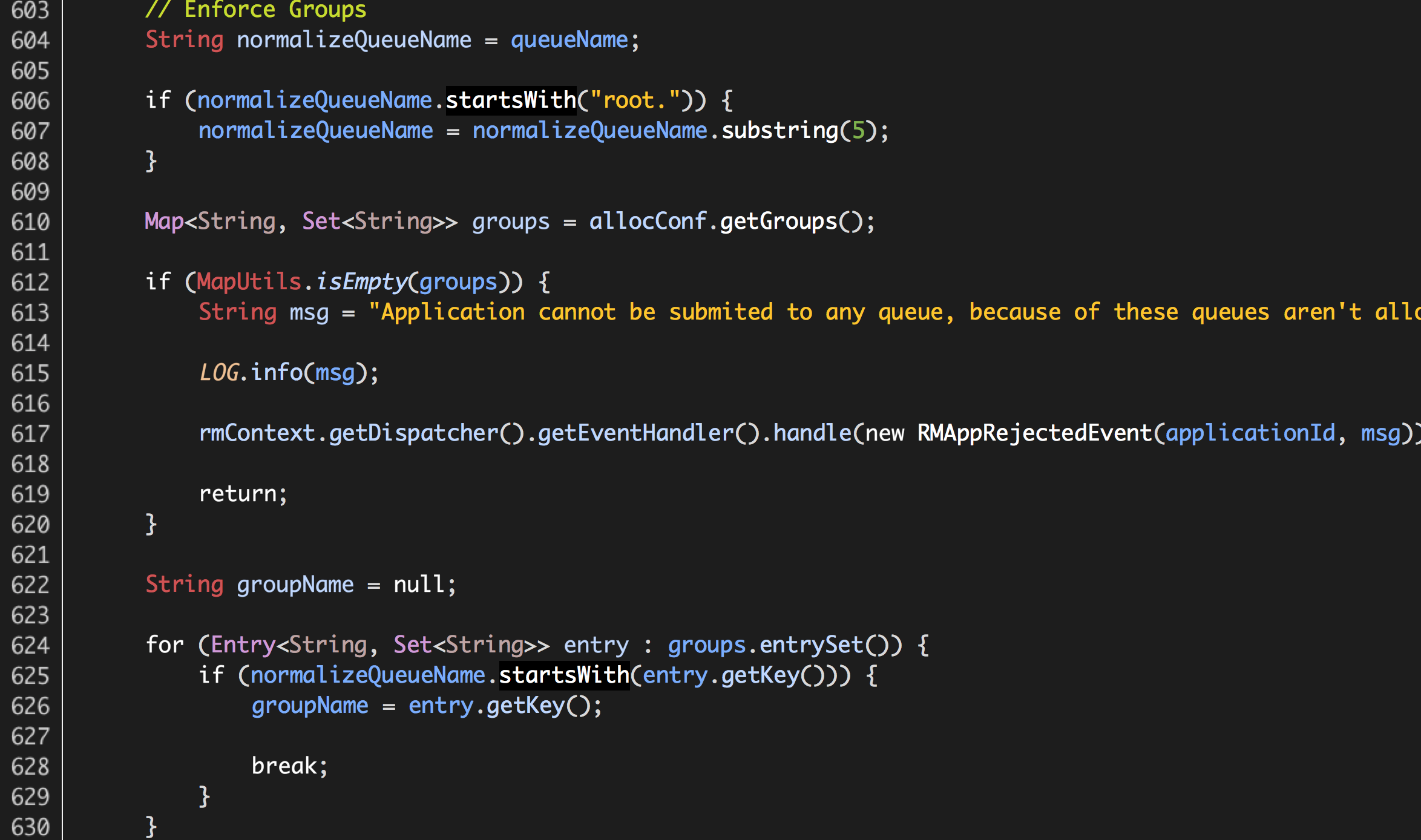Click line number 610 in gutter
Image resolution: width=1421 pixels, height=840 pixels.
point(30,222)
